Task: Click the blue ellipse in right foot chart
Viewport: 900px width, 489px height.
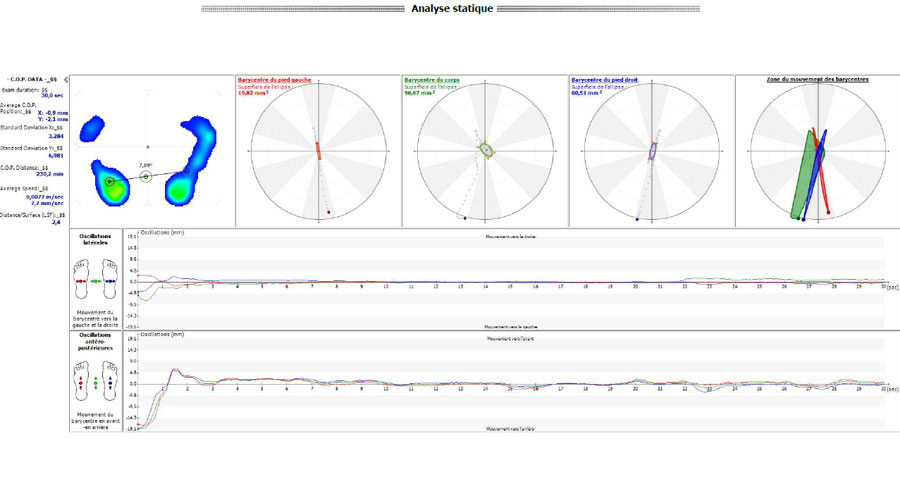Action: pos(652,151)
